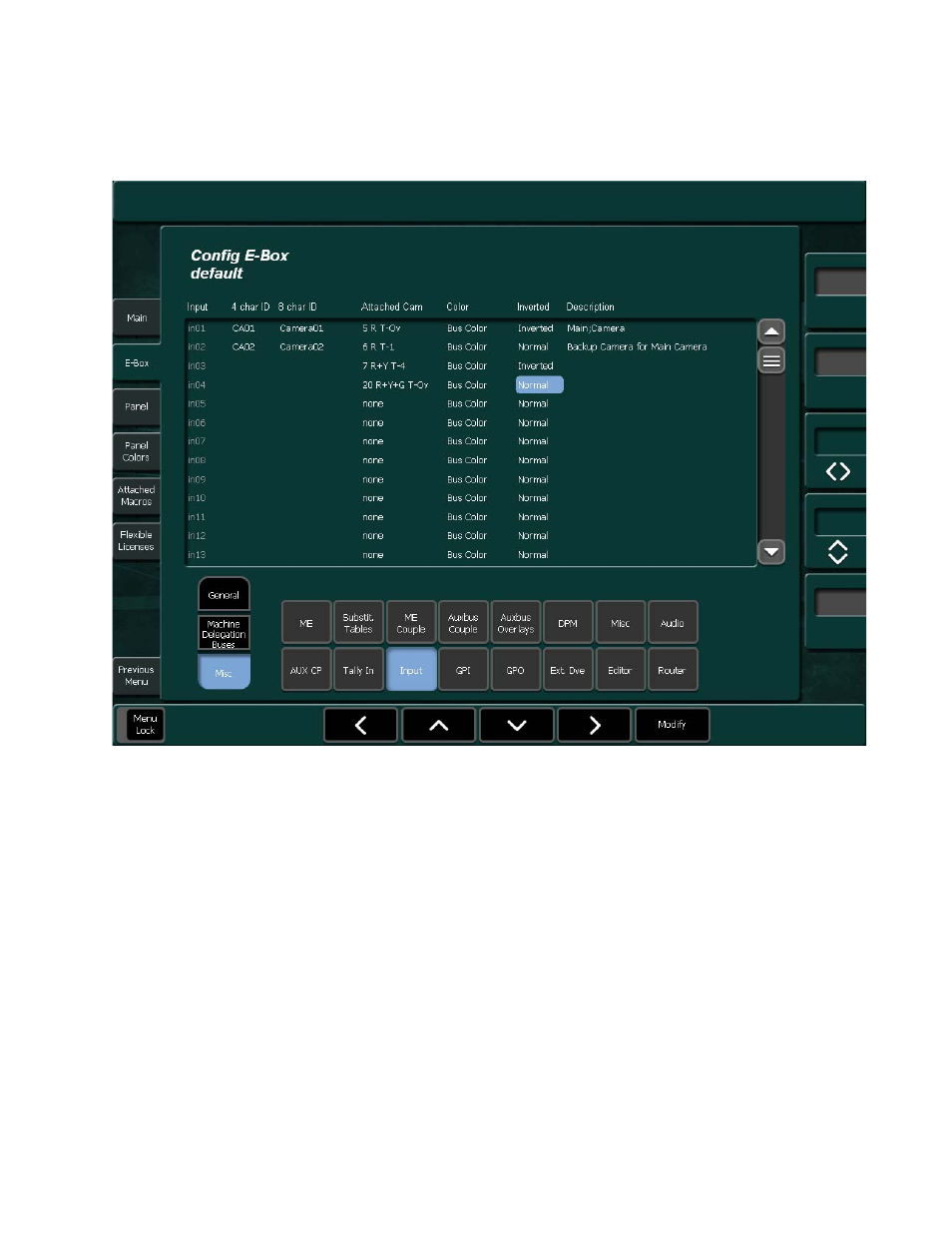Click the top right gray display field

click(x=840, y=283)
